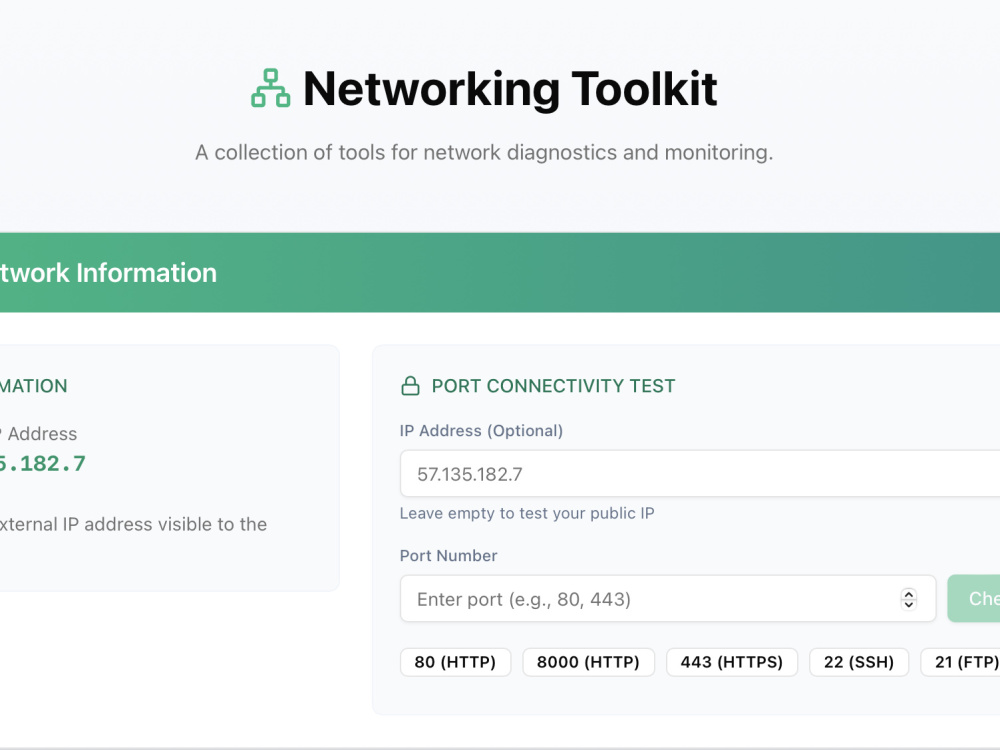Screen dimensions: 1000x750
Task: Click the green public IP address value
Action: pos(42,464)
